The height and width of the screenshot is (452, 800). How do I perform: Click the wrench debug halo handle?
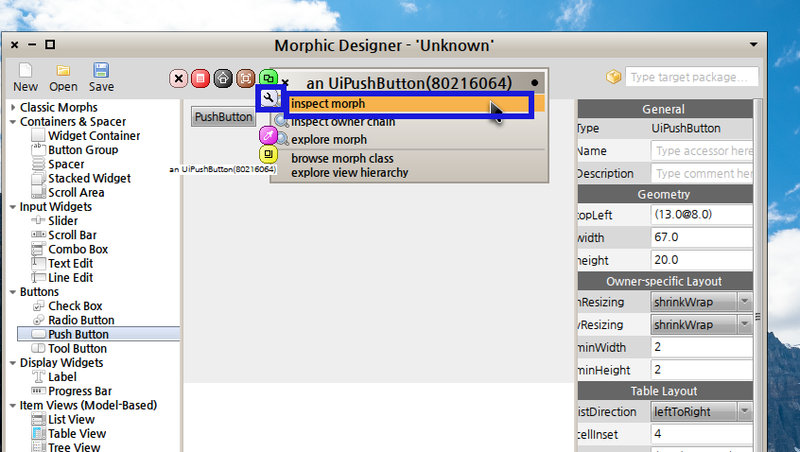tap(269, 98)
